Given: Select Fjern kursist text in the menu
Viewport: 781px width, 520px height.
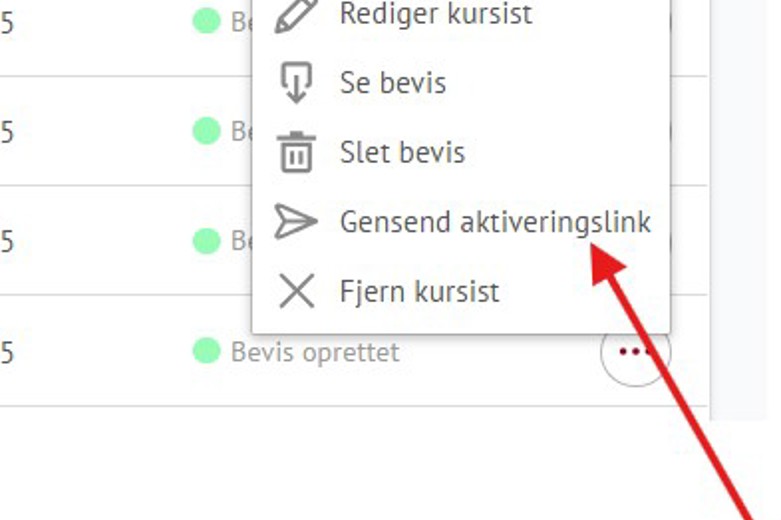Looking at the screenshot, I should [x=419, y=292].
